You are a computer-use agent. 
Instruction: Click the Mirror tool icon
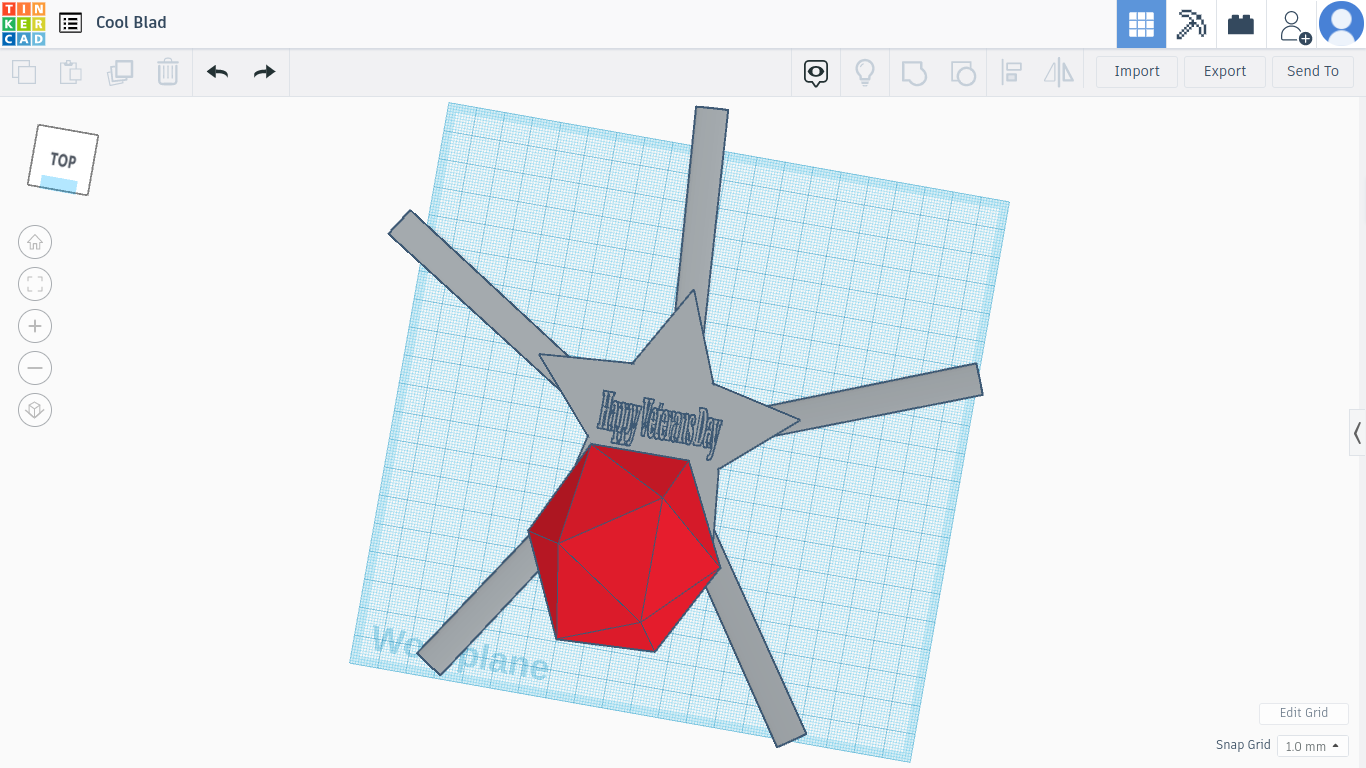[x=1058, y=72]
